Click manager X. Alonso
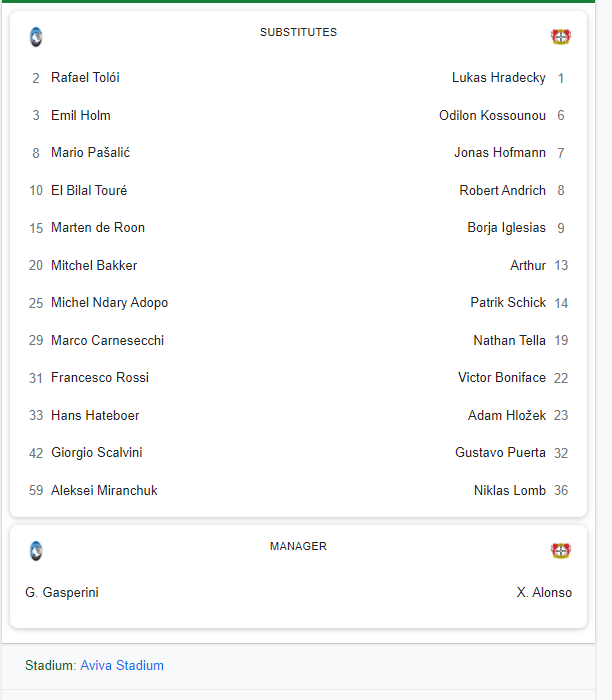This screenshot has height=700, width=612. [x=544, y=592]
